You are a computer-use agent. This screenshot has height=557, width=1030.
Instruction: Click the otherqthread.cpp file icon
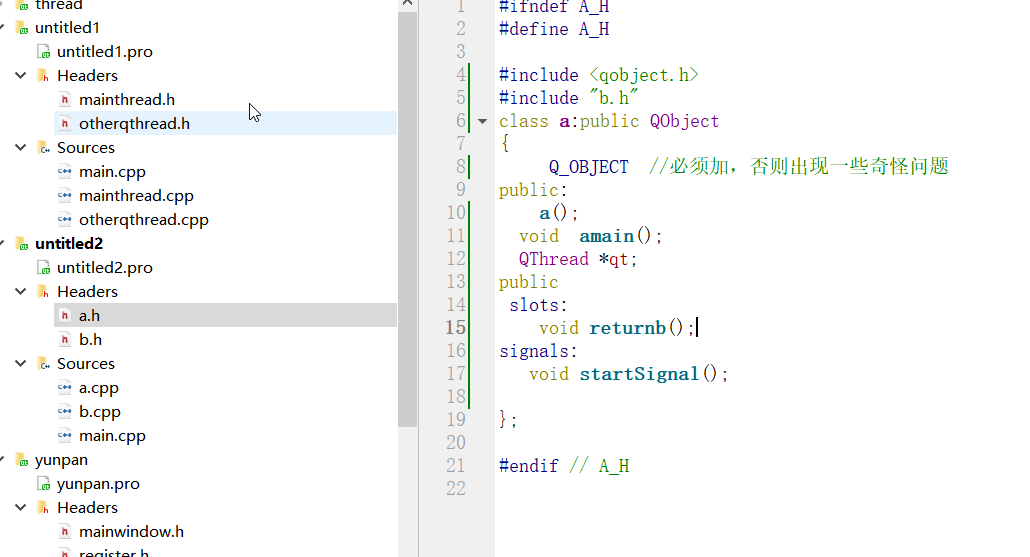coord(64,219)
